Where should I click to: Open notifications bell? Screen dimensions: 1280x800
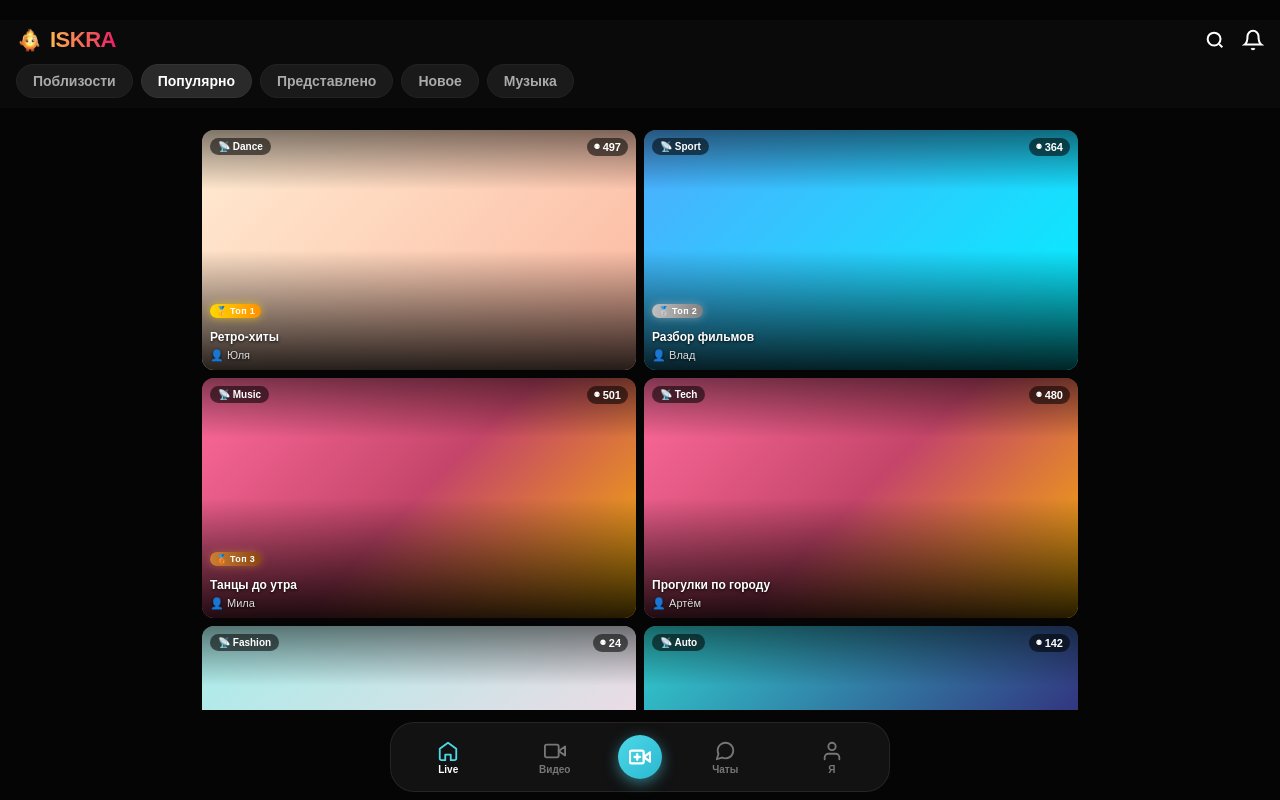click(1253, 40)
